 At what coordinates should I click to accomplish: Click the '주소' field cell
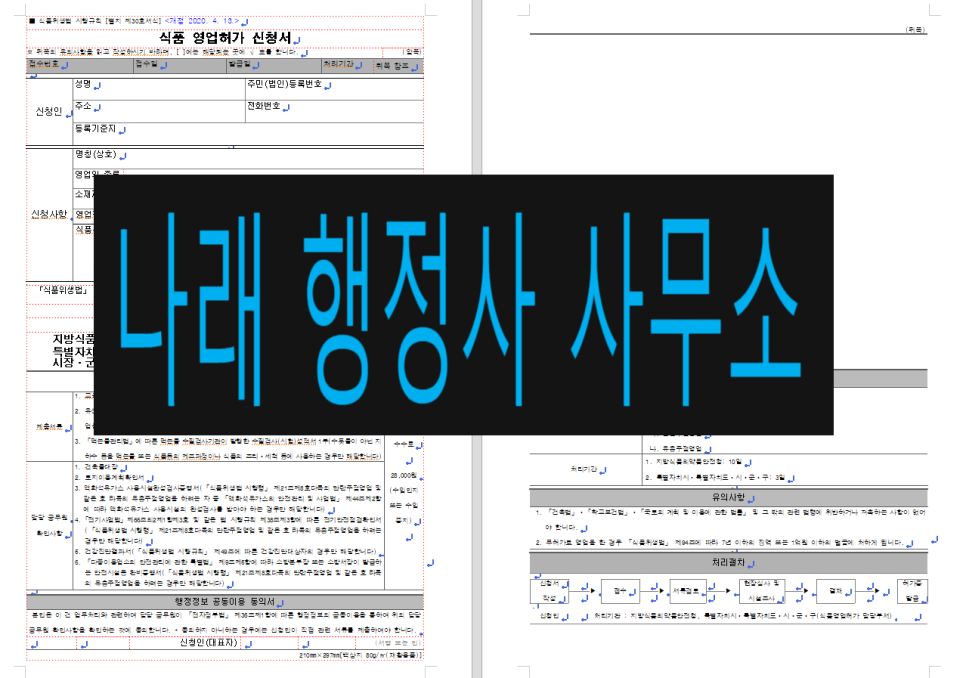(x=159, y=111)
